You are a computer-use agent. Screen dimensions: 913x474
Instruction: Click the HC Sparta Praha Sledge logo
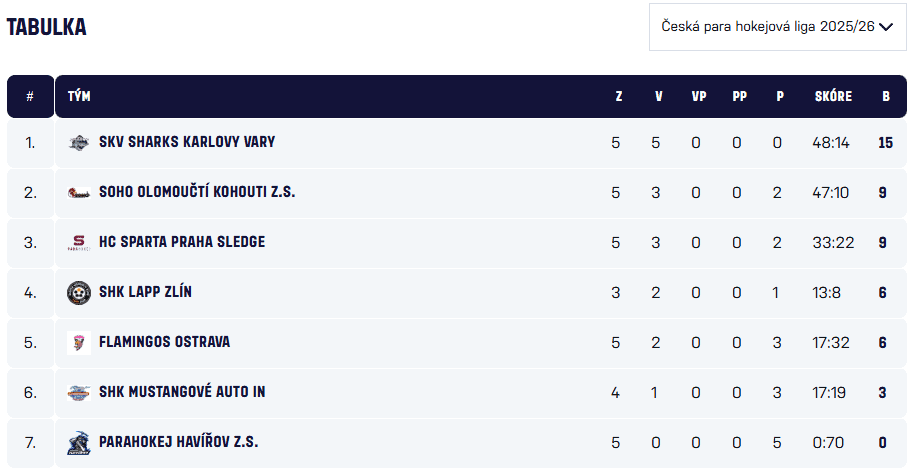[79, 243]
